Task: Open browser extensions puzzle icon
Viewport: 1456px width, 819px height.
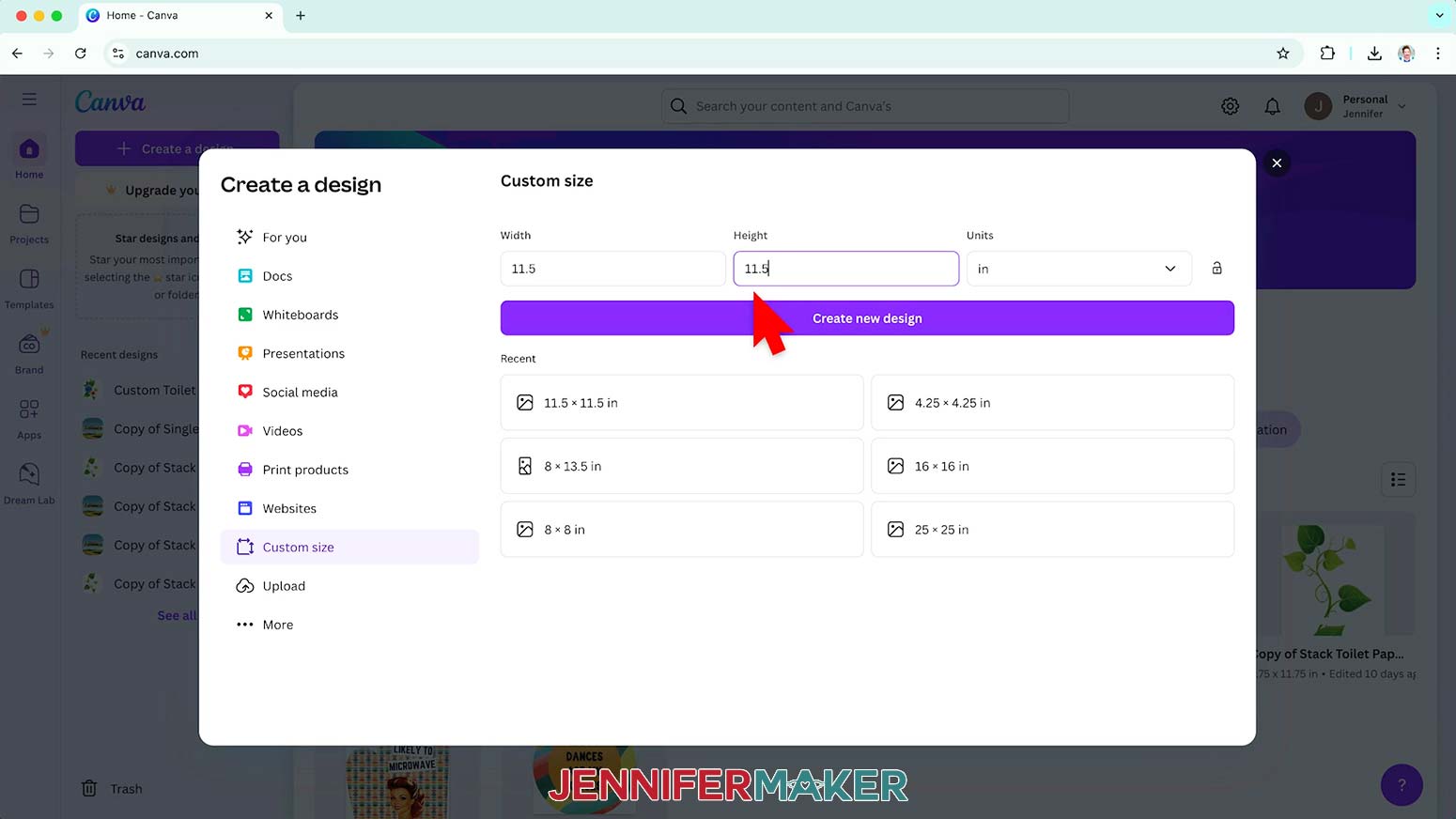Action: (1327, 54)
